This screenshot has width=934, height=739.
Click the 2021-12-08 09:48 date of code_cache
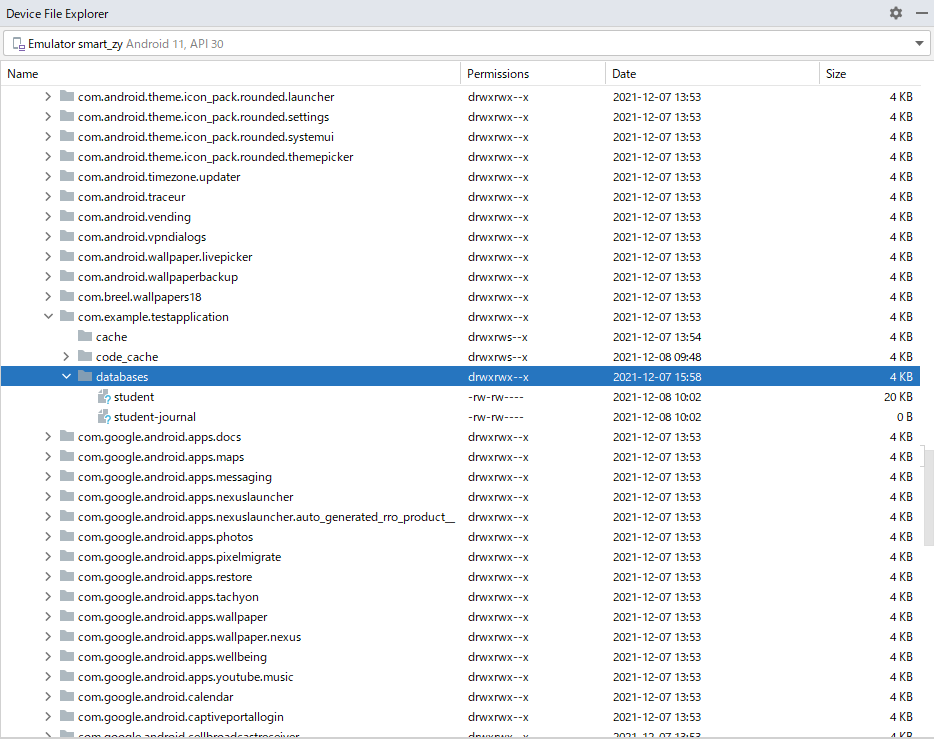(657, 357)
